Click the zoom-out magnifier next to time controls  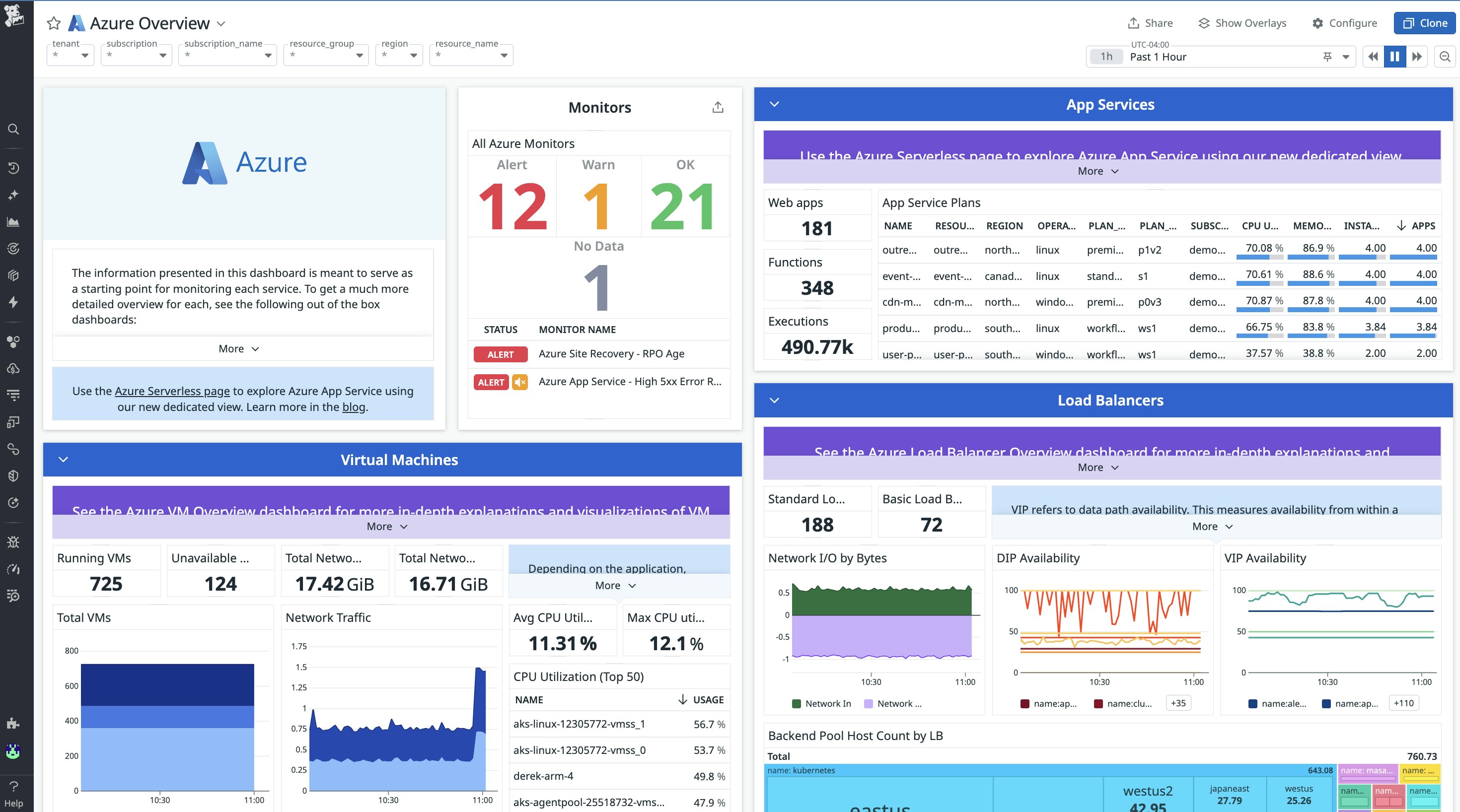1445,57
